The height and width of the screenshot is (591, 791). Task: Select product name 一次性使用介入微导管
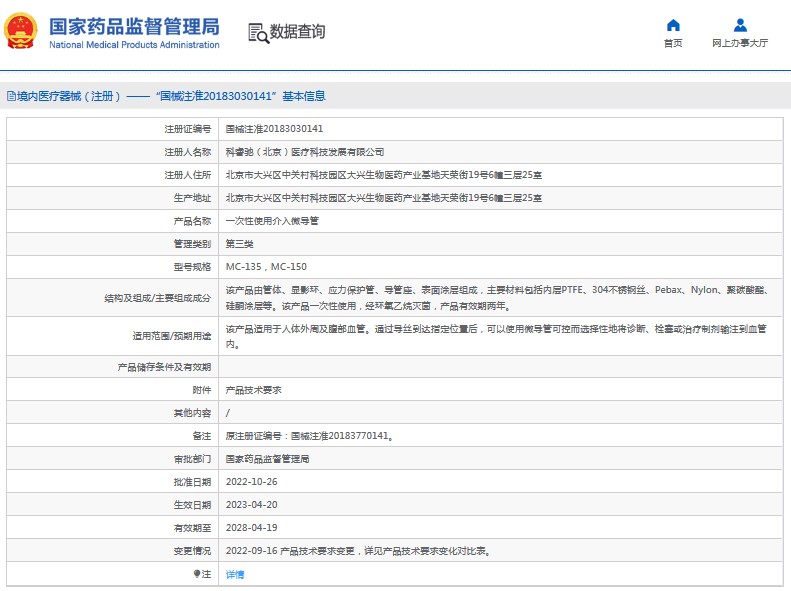[272, 221]
